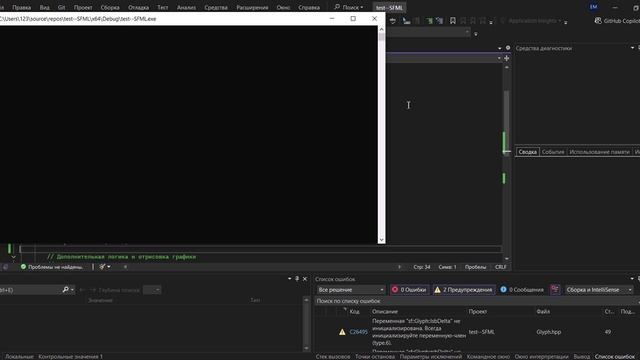Toggle the 0 Сообщения filter
Viewport: 640px width, 360px height.
[522, 290]
